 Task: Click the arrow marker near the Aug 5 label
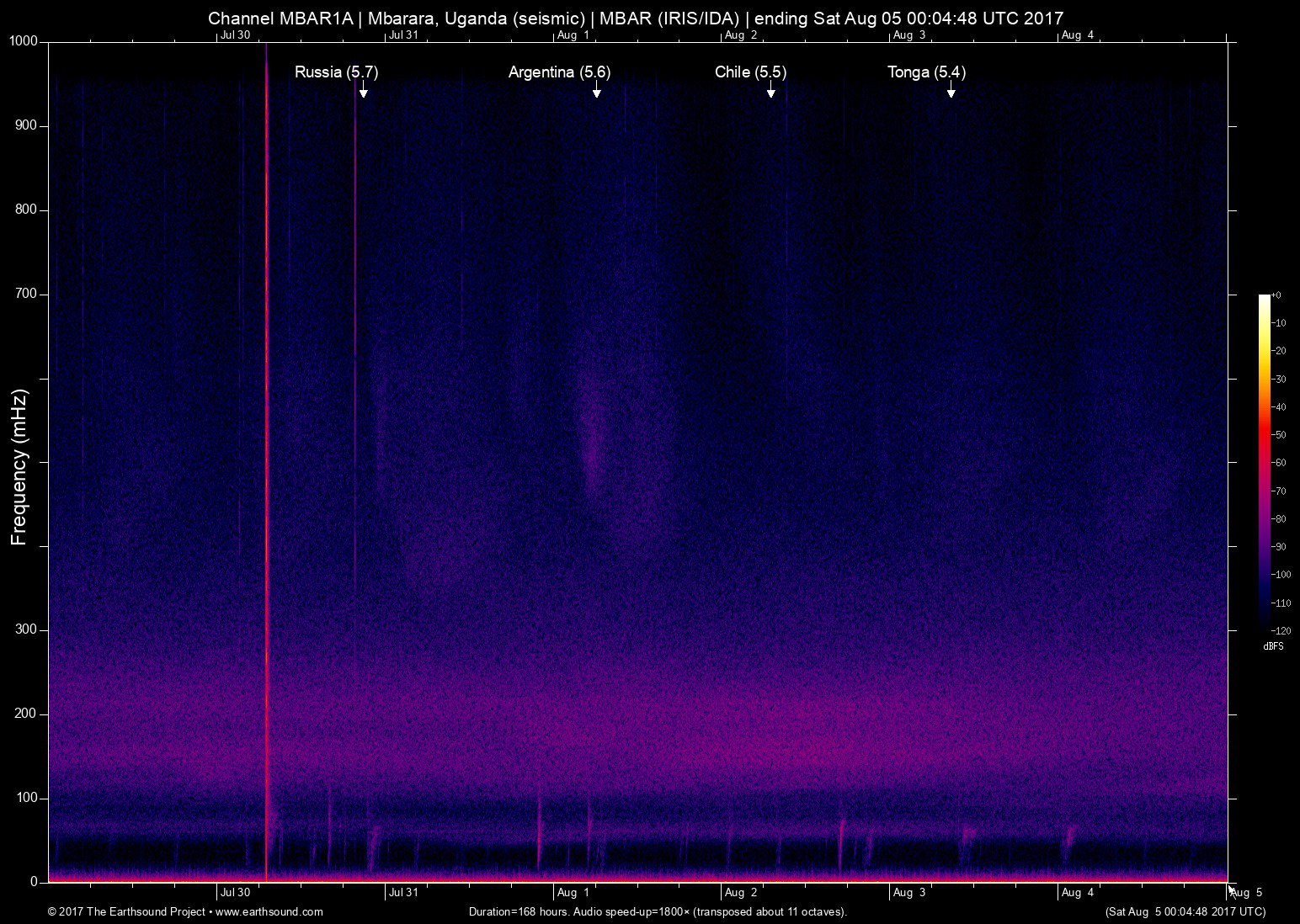1231,890
